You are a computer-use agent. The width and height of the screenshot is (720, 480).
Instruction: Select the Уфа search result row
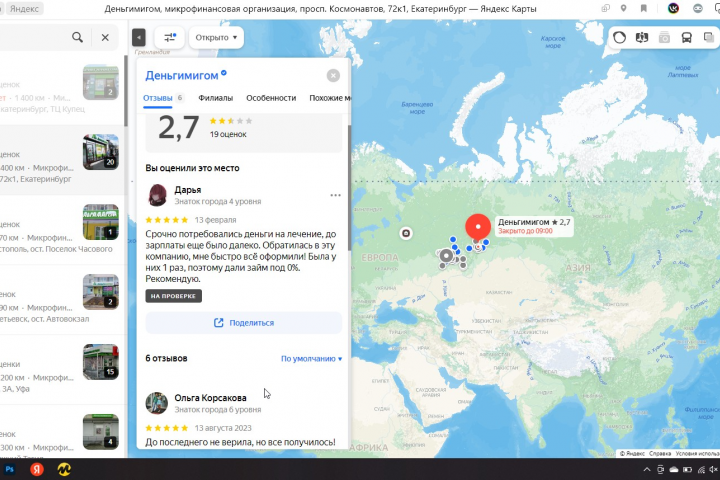(62, 370)
